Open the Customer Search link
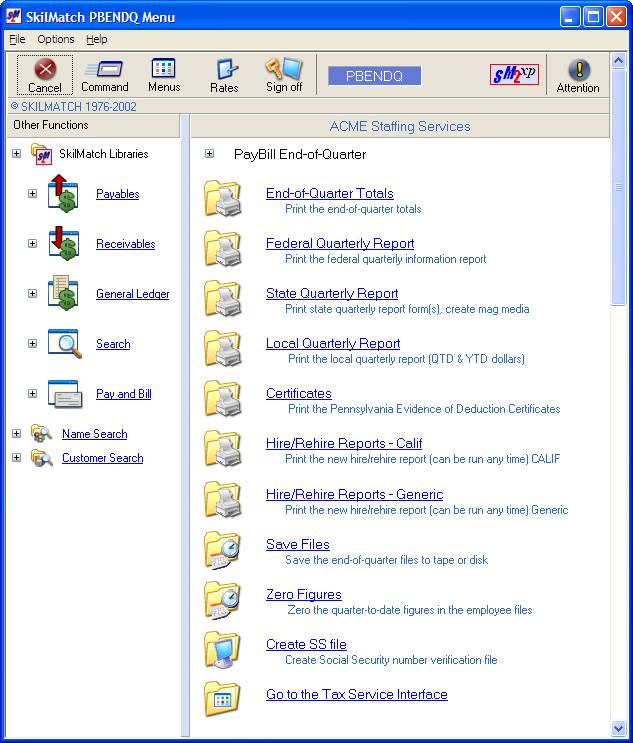Screen dimensions: 633x743 103,458
